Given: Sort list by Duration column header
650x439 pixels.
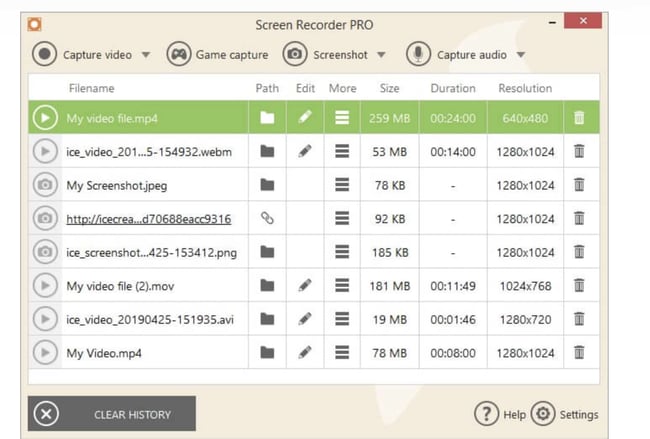Looking at the screenshot, I should tap(453, 88).
